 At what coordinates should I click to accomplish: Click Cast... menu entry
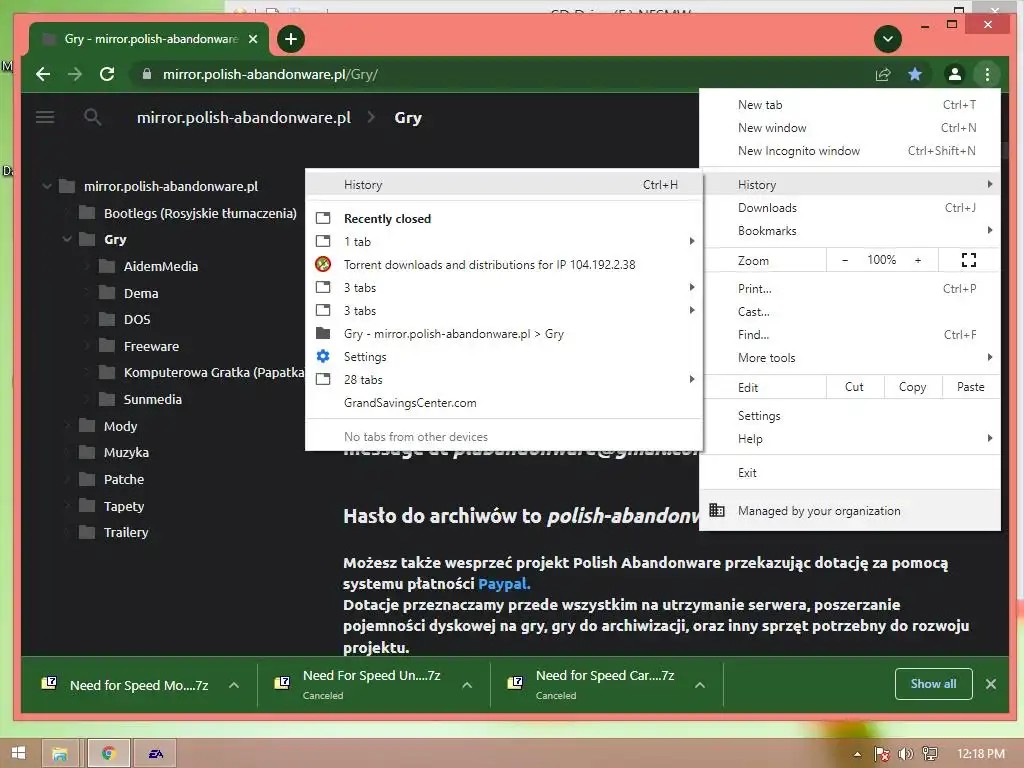[850, 312]
